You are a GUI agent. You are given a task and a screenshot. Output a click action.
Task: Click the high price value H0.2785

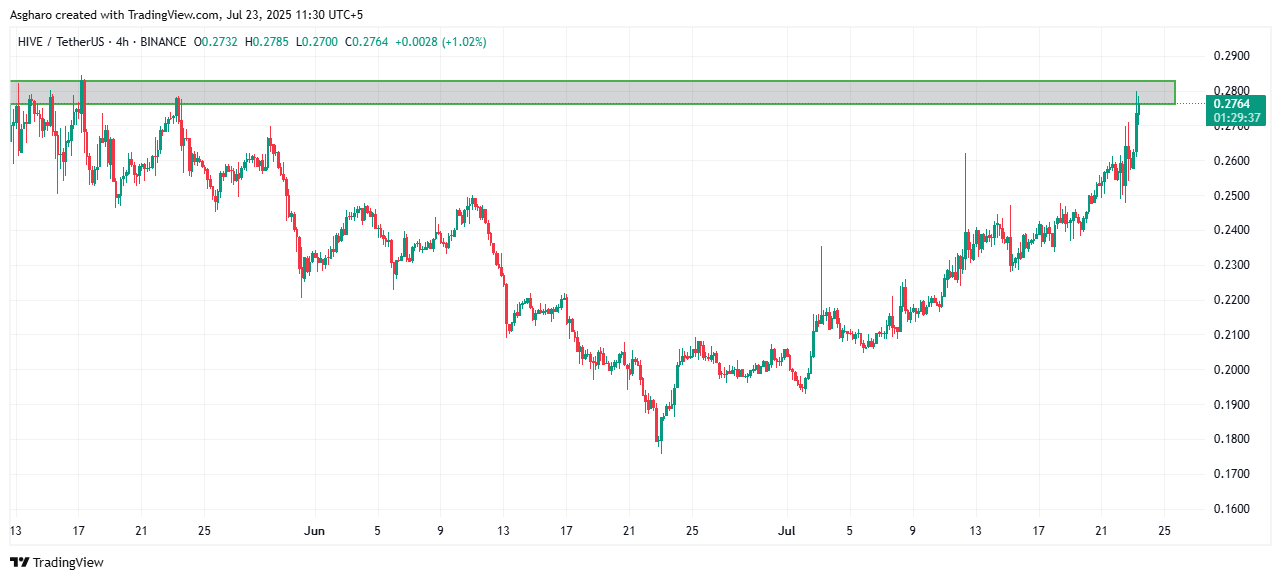click(x=266, y=42)
